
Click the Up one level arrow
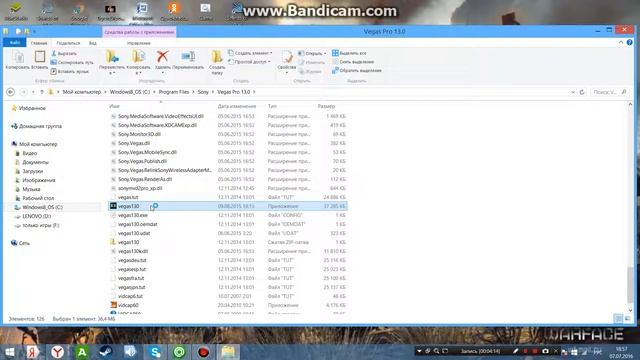tap(42, 92)
